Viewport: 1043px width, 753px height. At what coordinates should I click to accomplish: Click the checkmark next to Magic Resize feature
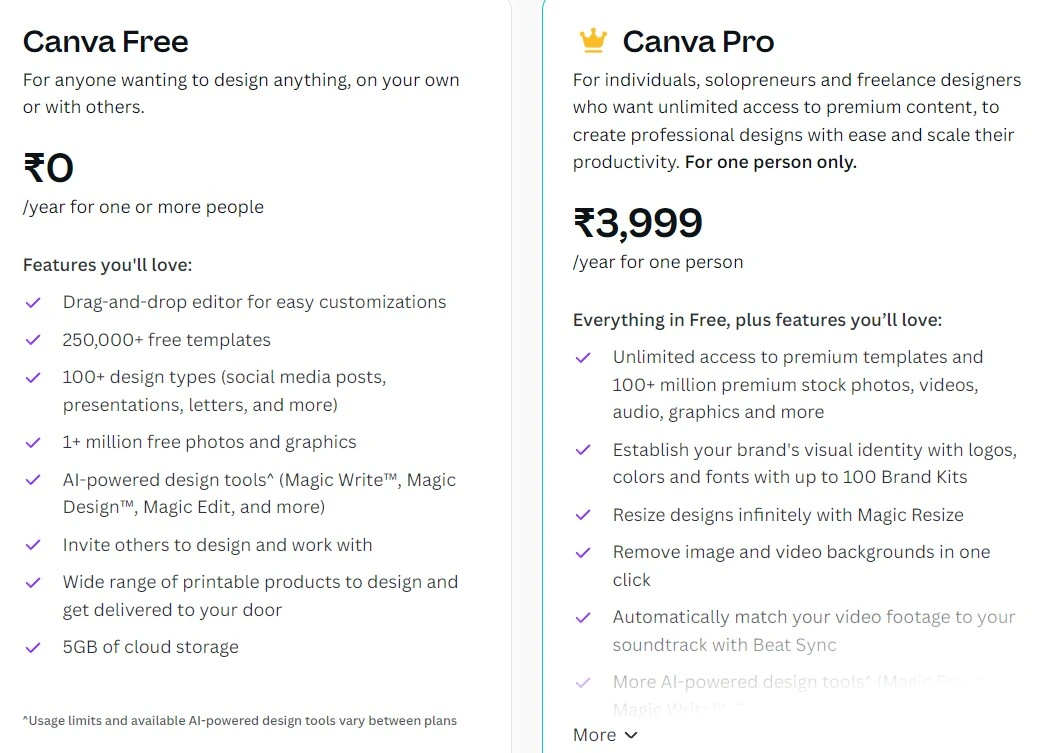click(583, 515)
